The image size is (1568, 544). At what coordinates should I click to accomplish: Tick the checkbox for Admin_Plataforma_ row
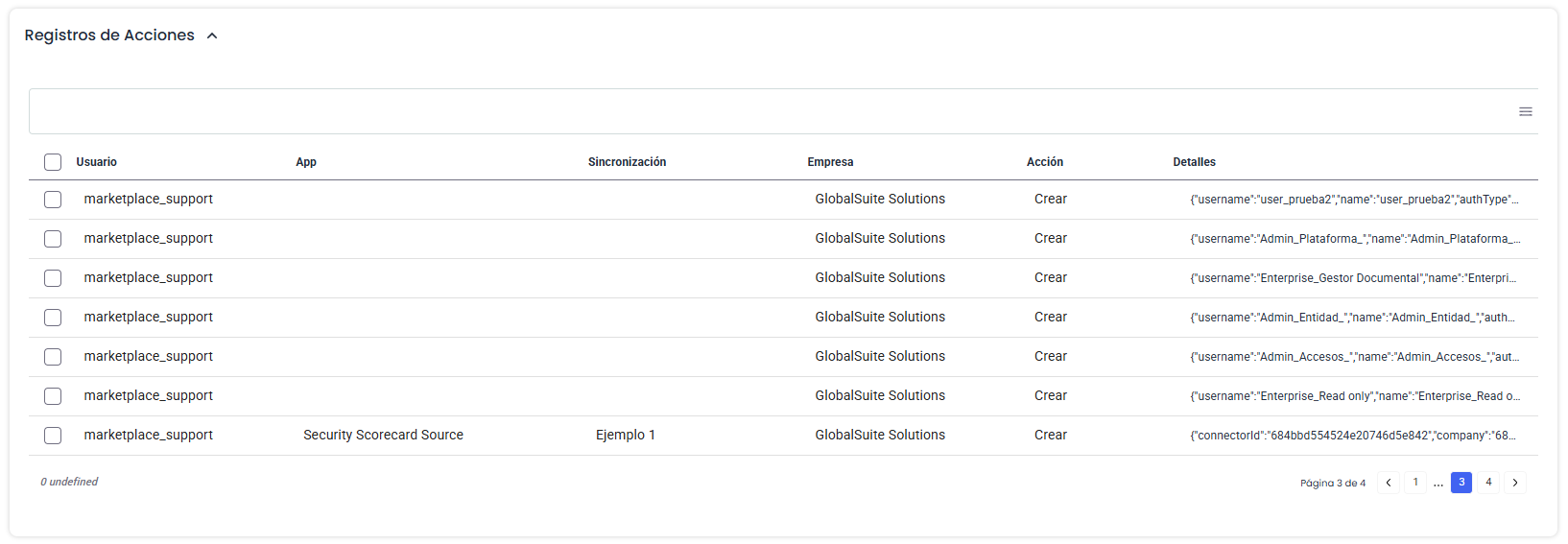(53, 239)
